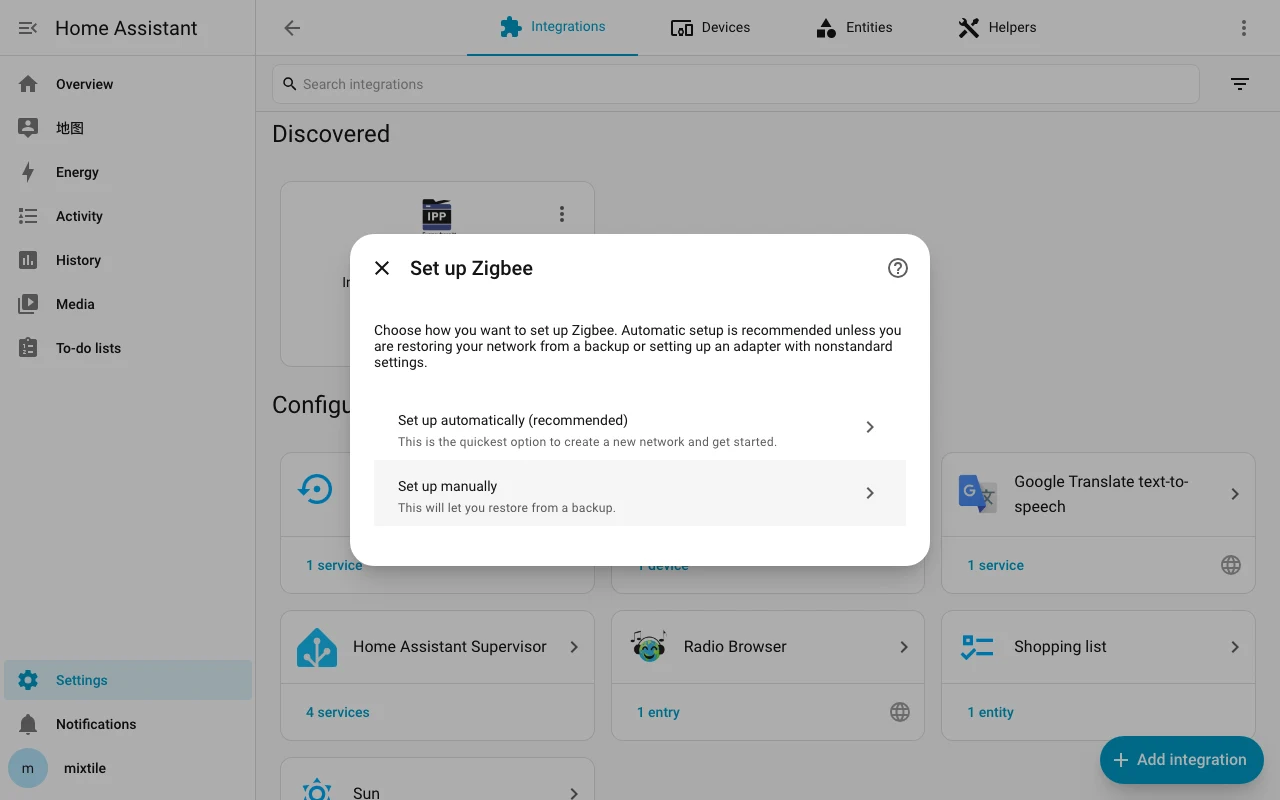Switch to the Entities tab

pyautogui.click(x=854, y=28)
